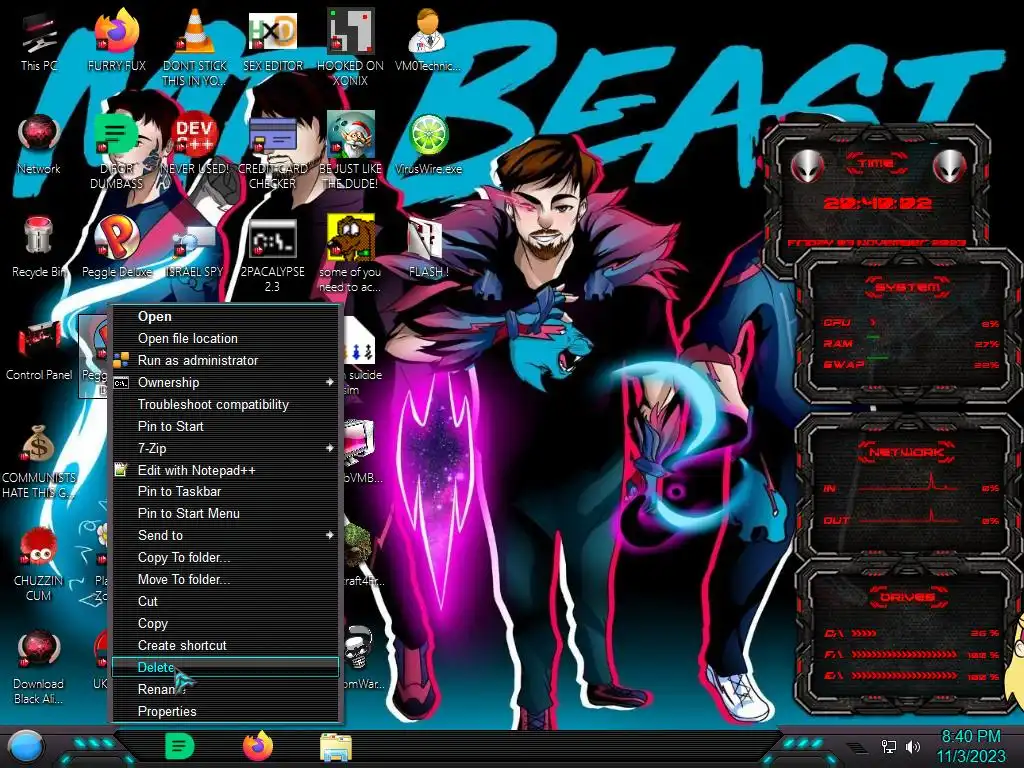The image size is (1024, 768).
Task: Choose Pin to Taskbar
Action: pos(225,491)
